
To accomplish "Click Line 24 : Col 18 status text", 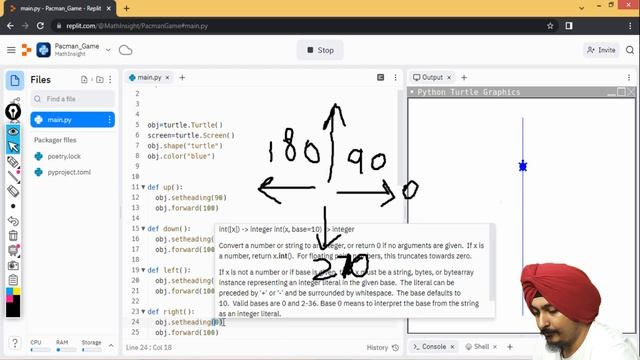I will tap(149, 347).
